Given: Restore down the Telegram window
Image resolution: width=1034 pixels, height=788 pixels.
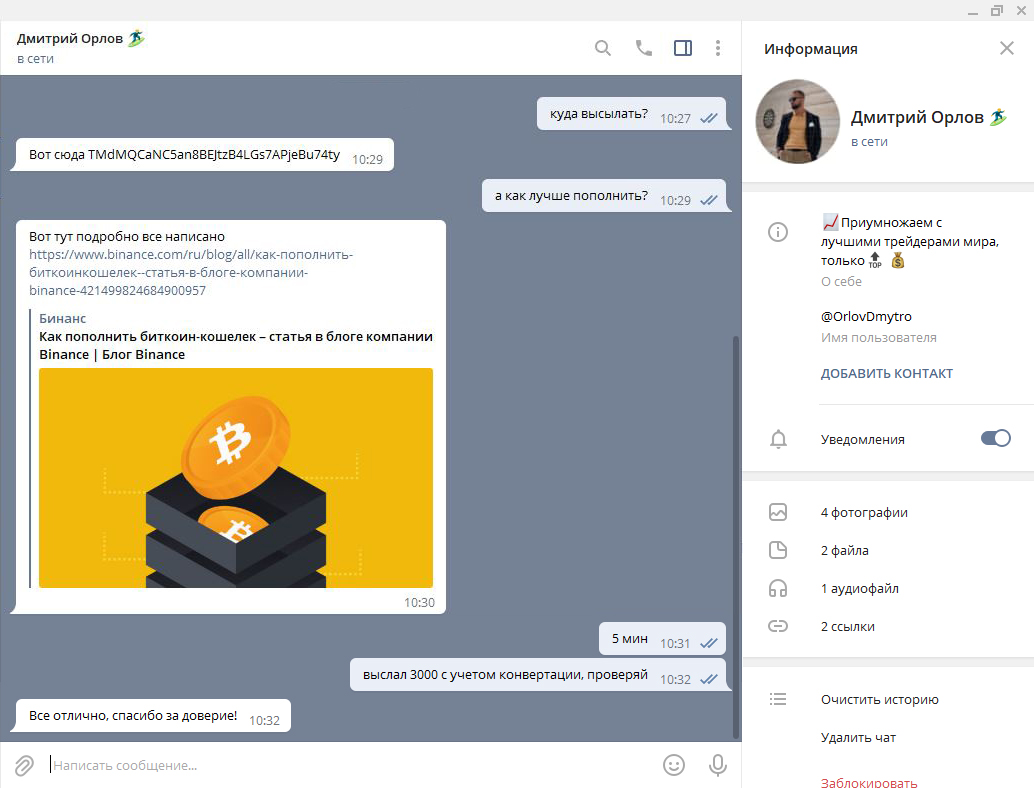Looking at the screenshot, I should click(x=996, y=11).
